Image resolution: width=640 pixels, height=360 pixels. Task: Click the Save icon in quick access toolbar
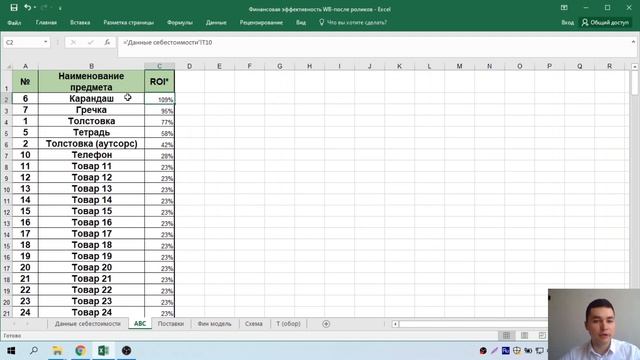[14, 8]
